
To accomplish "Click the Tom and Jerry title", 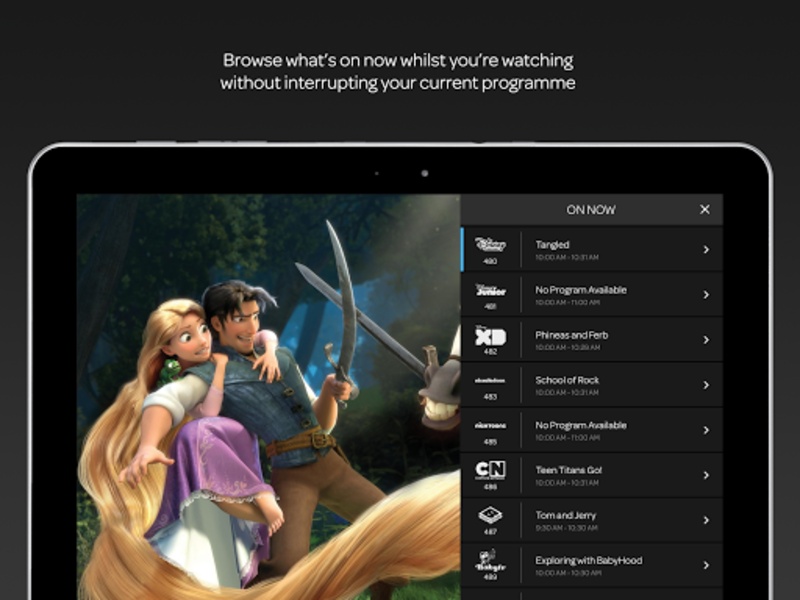I will [x=565, y=515].
